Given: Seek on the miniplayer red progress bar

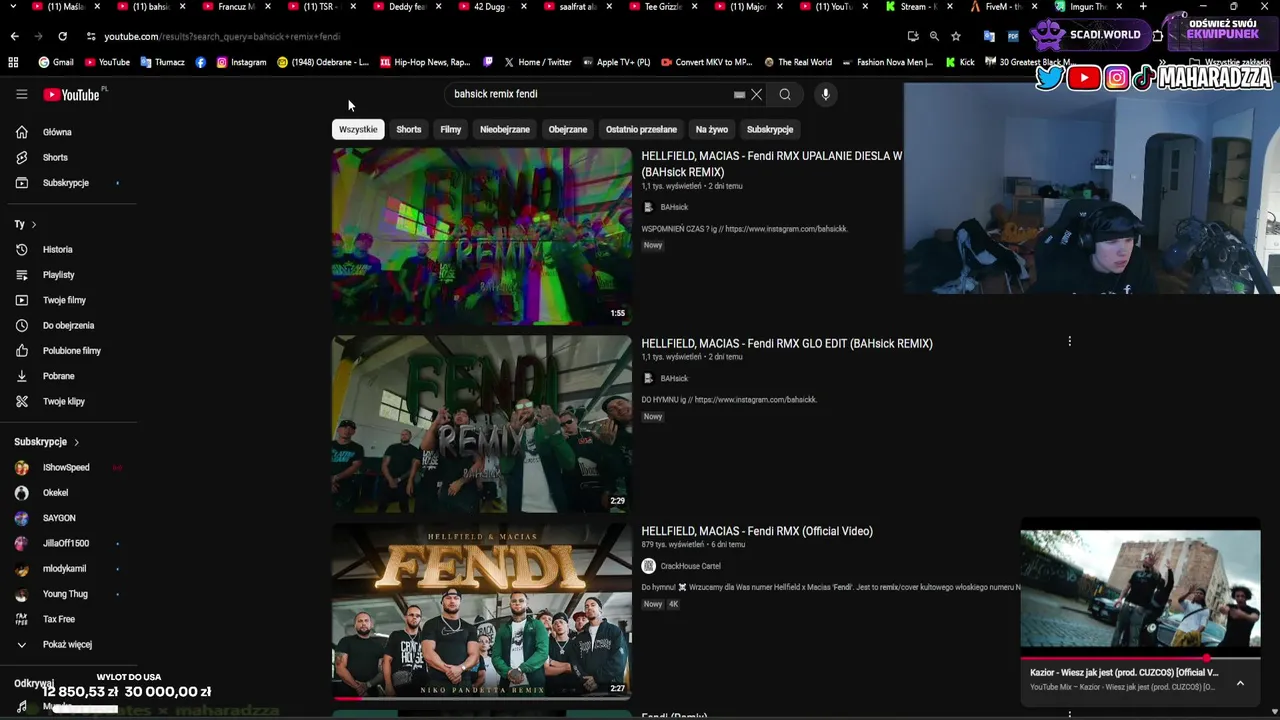Looking at the screenshot, I should coord(1140,658).
